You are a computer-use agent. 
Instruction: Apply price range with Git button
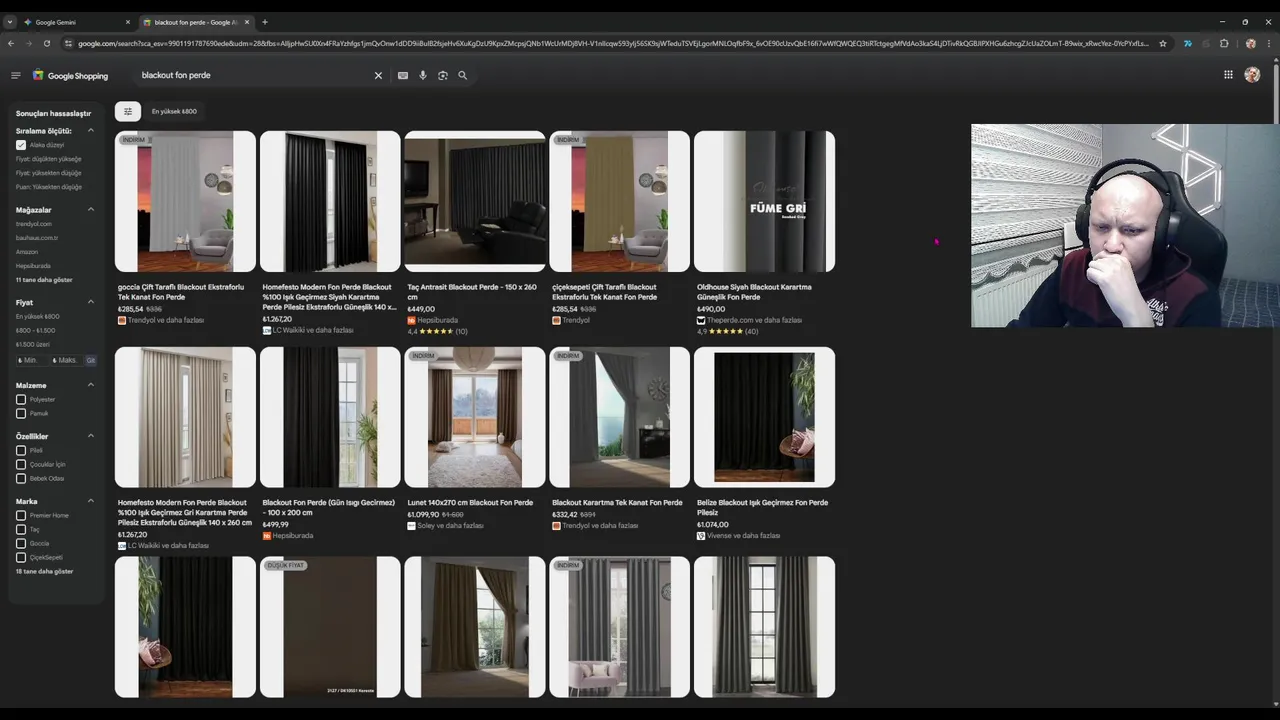point(91,360)
